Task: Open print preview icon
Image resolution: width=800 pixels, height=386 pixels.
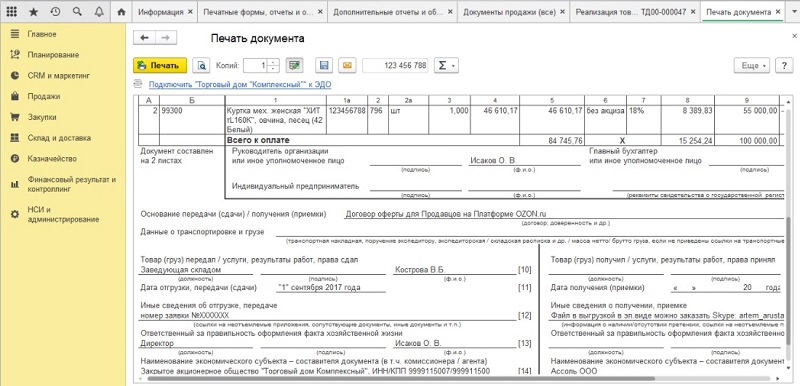Action: coord(203,65)
